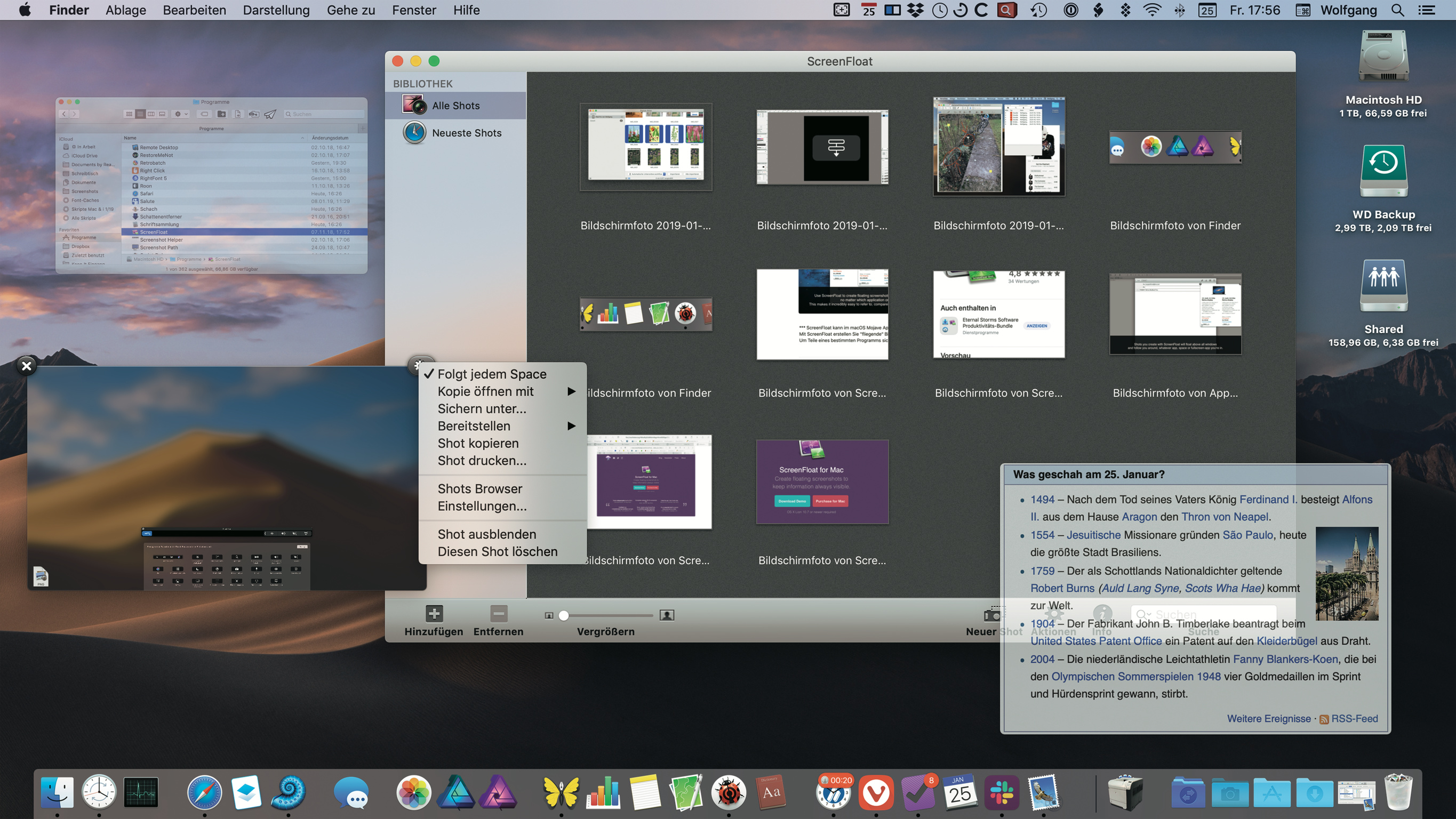The image size is (1456, 819).
Task: Open Darstellung menu in menu bar
Action: [276, 10]
